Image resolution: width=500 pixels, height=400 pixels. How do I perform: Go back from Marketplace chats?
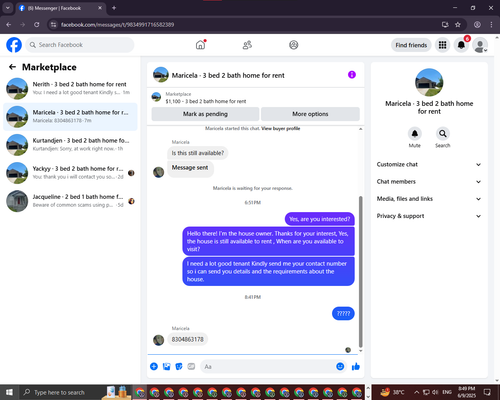(x=12, y=67)
